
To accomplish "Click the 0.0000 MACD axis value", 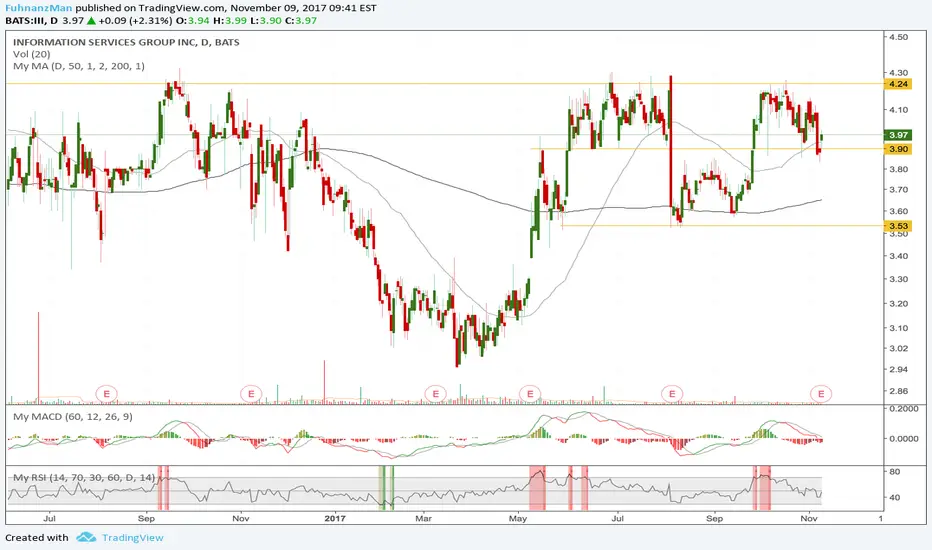I will tap(903, 438).
